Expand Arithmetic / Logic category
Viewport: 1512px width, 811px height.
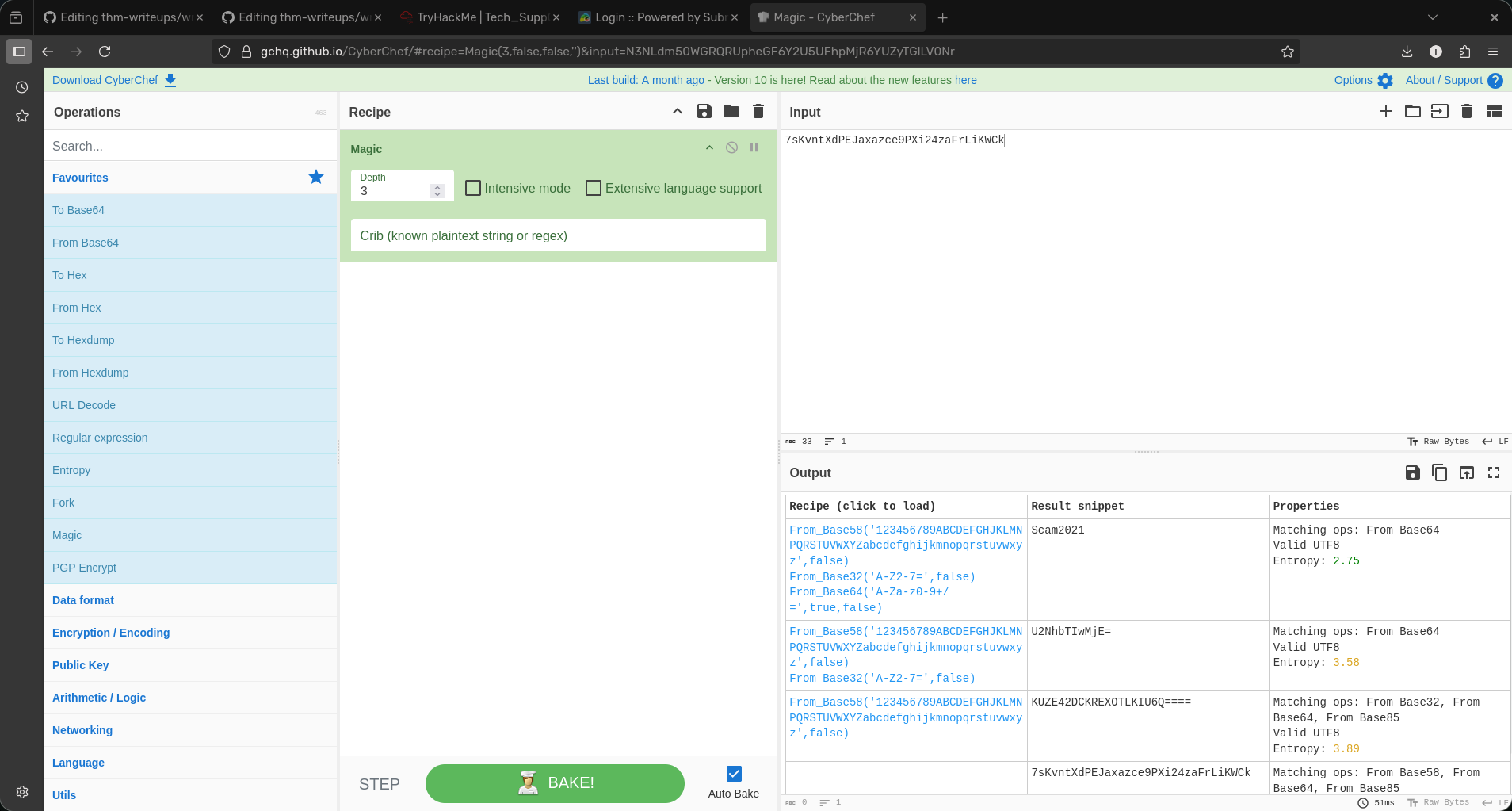(x=190, y=698)
